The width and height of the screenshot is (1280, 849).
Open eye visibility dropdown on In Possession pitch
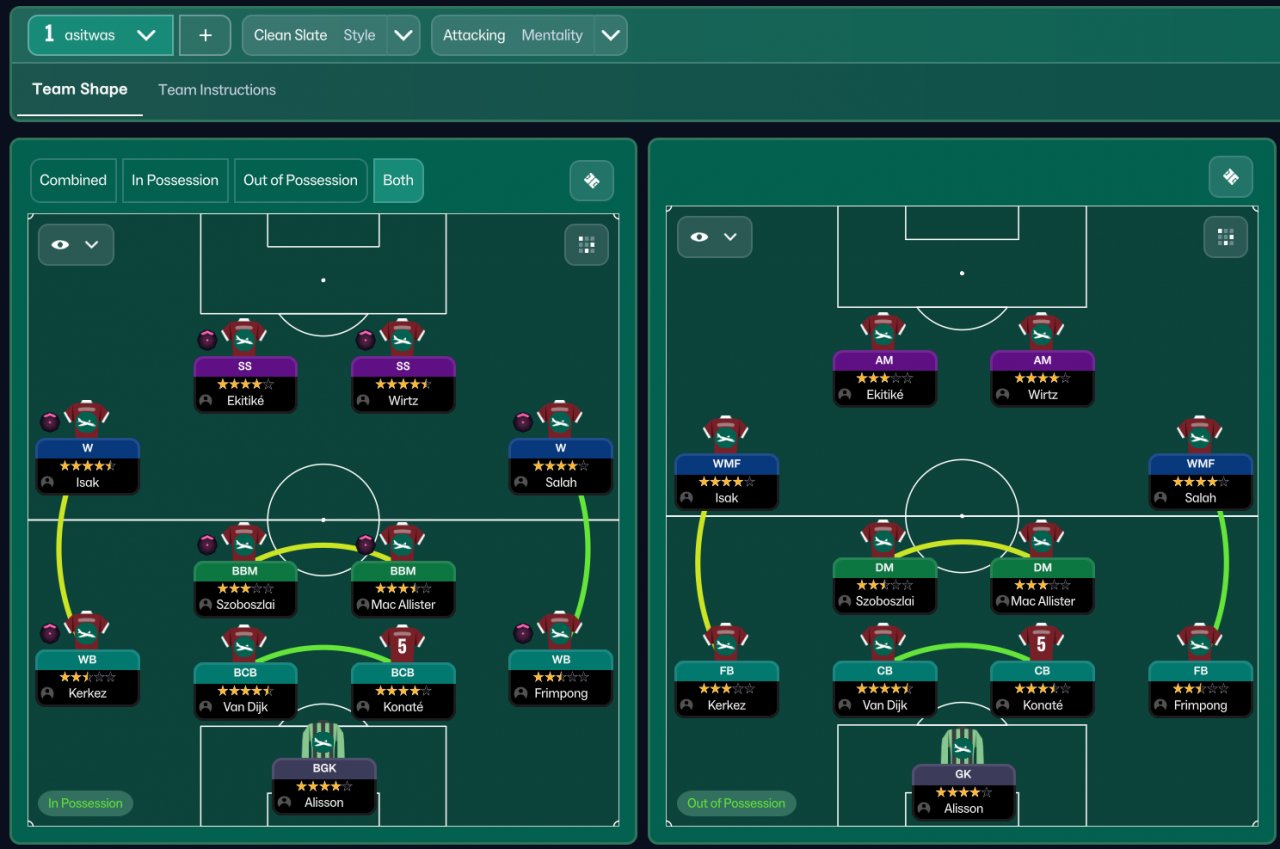click(76, 245)
